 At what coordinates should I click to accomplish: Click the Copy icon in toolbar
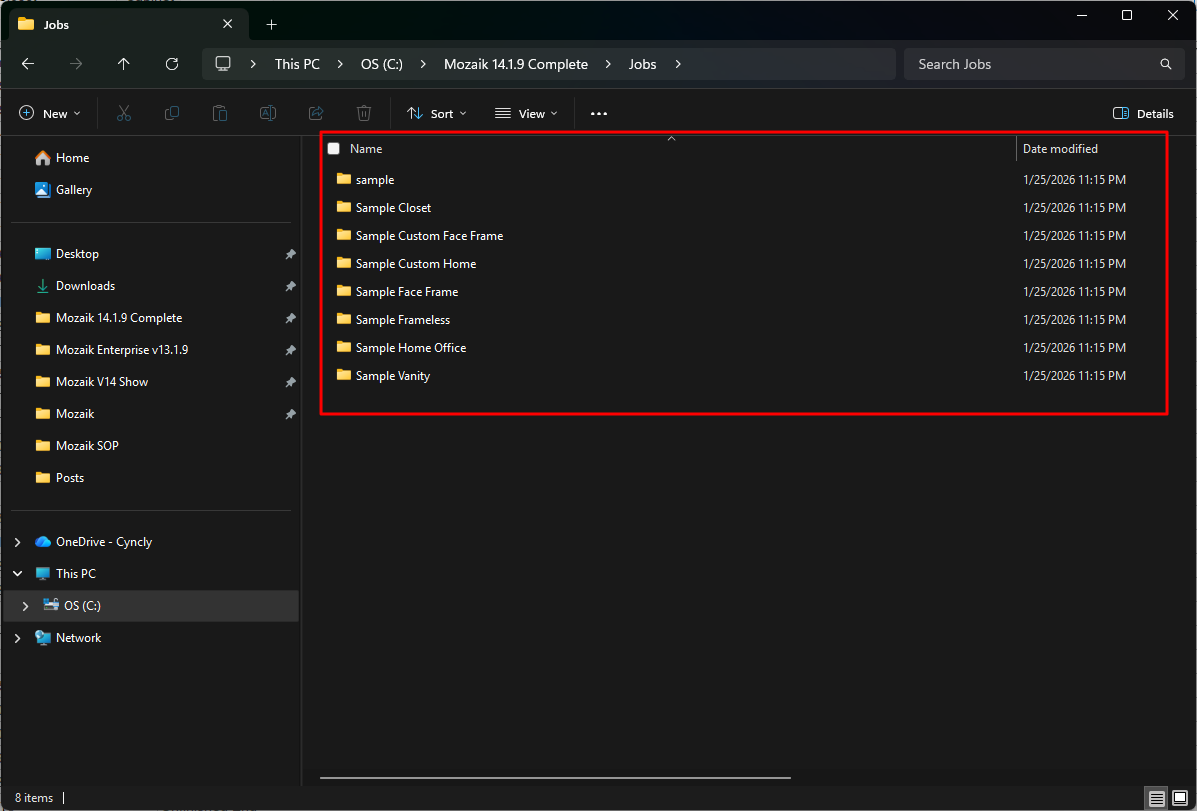point(172,114)
